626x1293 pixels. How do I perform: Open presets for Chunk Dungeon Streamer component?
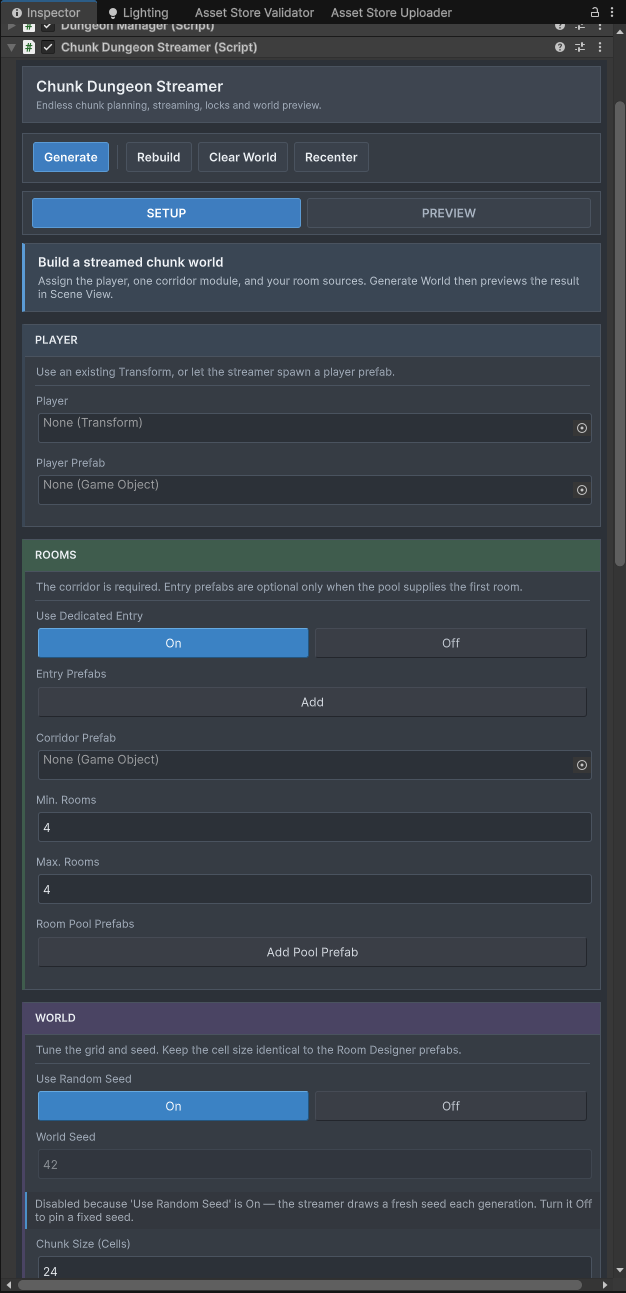pyautogui.click(x=580, y=47)
